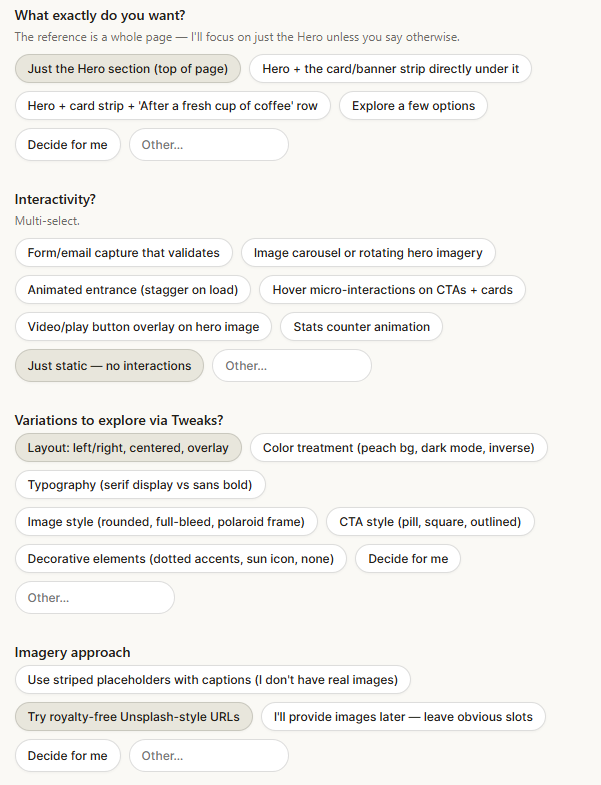
Task: Click 'Decide for me' under Imagery approach
Action: pyautogui.click(x=67, y=756)
